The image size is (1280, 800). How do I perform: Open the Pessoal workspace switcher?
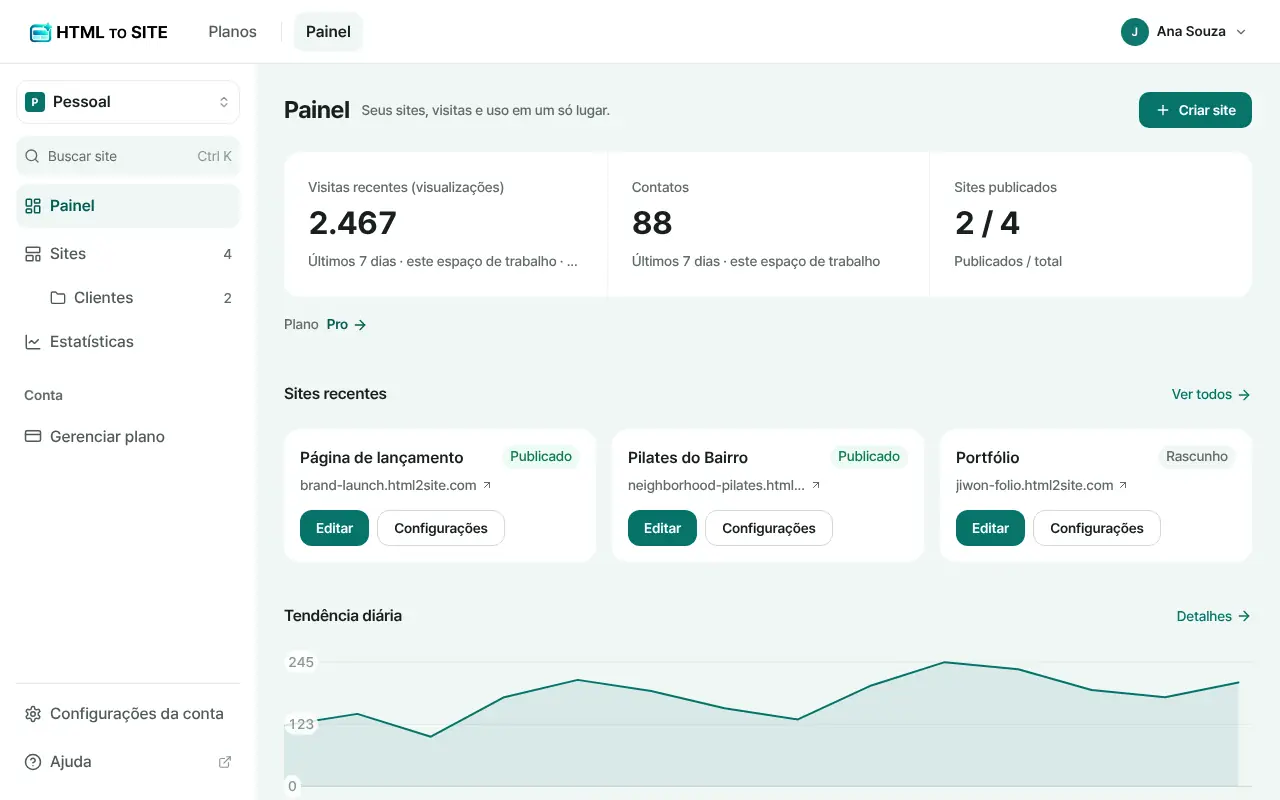pos(128,102)
